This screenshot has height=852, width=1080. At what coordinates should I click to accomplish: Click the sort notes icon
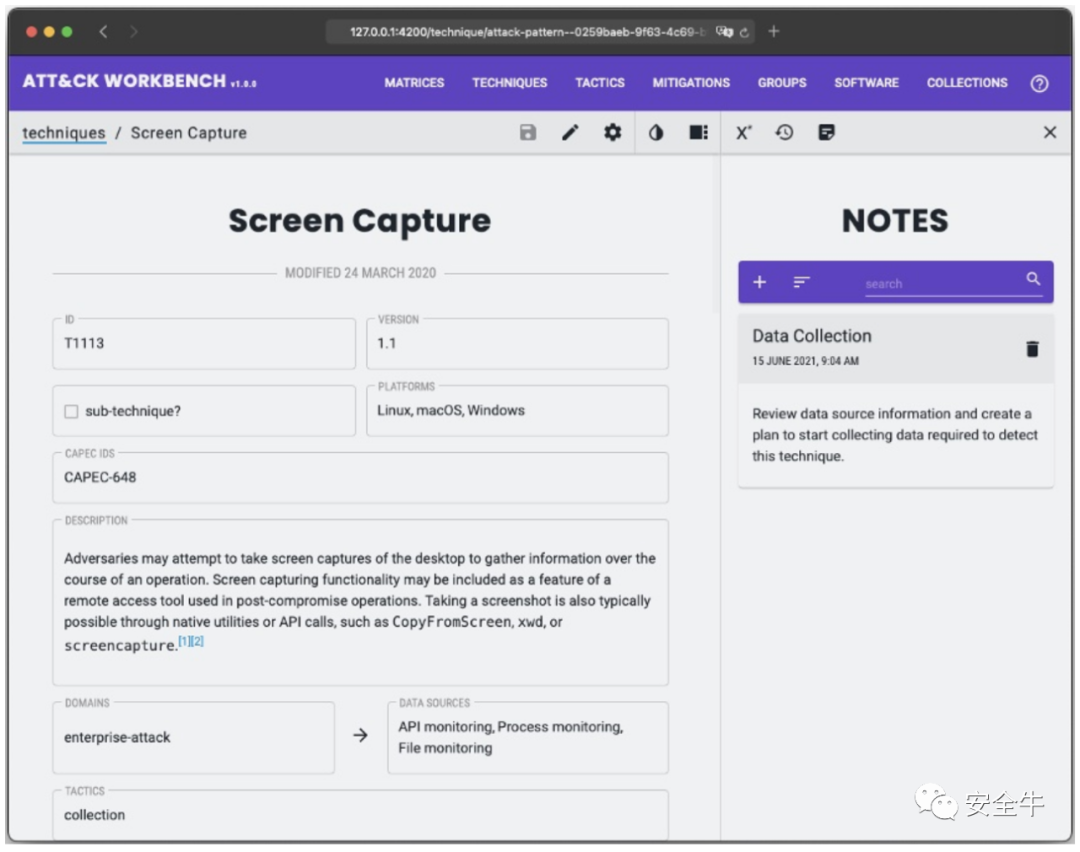click(801, 282)
